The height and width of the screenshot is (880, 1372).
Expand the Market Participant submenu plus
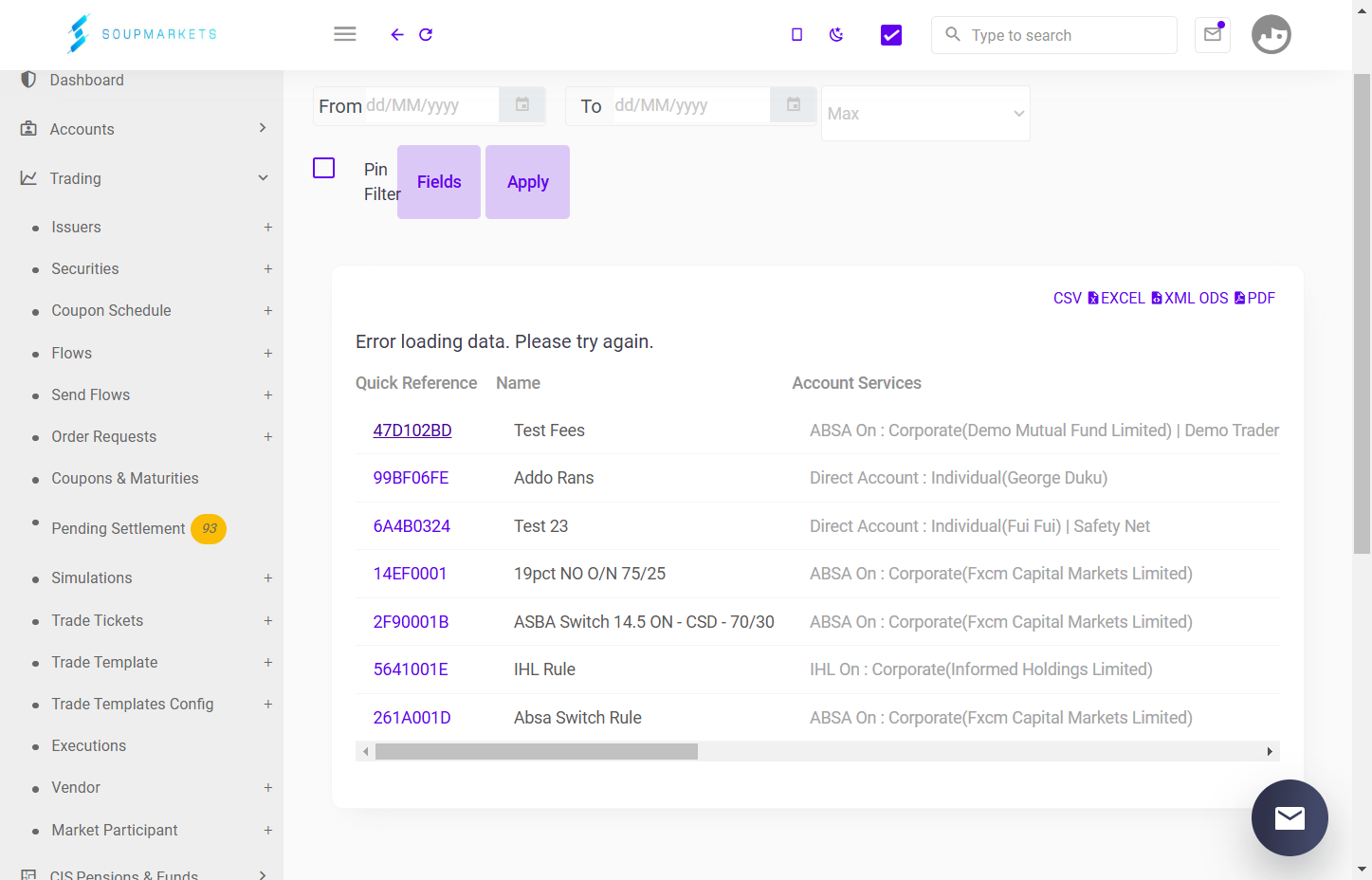[x=268, y=831]
